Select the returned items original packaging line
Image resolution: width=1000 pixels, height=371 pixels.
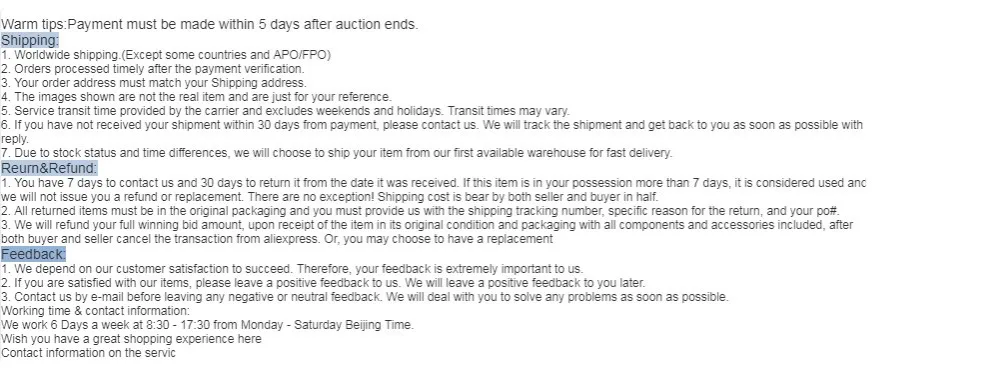coord(429,211)
